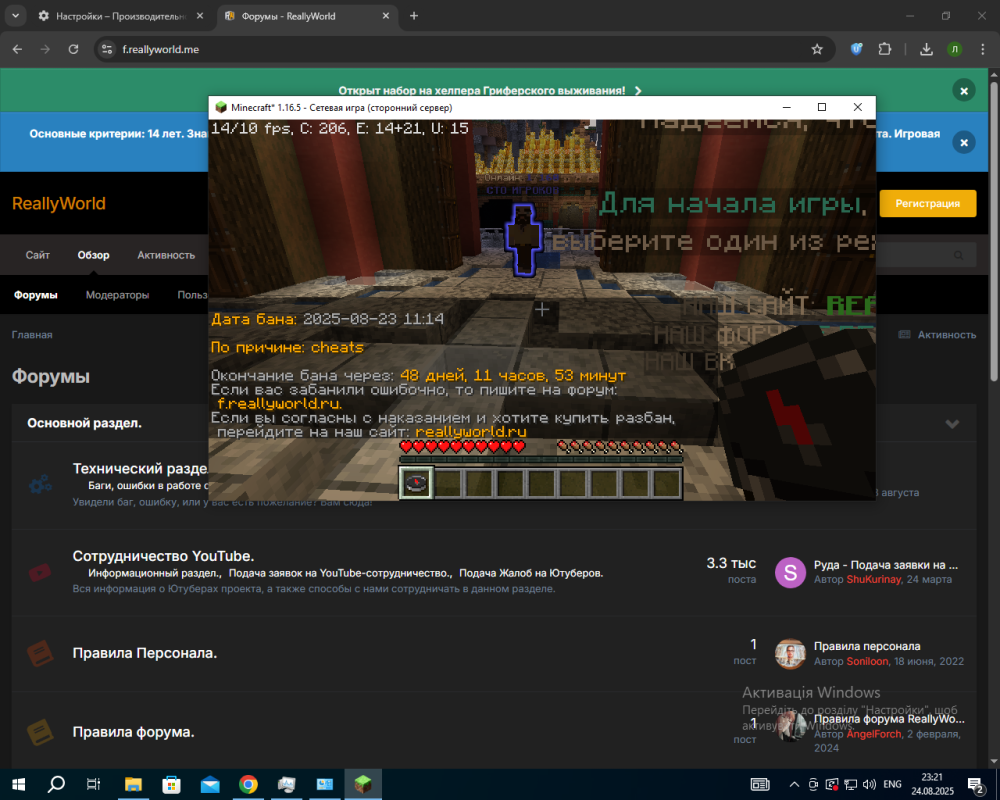Reload the forum page
Image resolution: width=1000 pixels, height=800 pixels.
(73, 49)
